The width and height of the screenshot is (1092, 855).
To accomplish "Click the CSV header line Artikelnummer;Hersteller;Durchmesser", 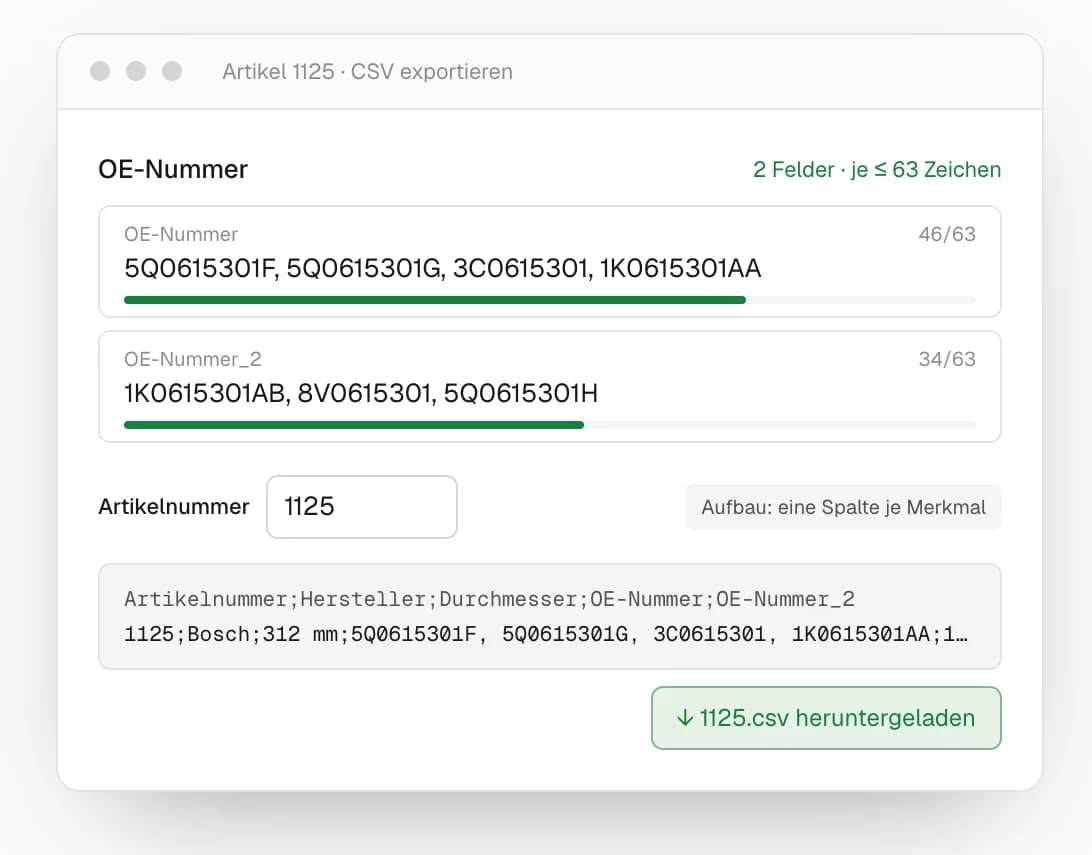I will coord(489,599).
